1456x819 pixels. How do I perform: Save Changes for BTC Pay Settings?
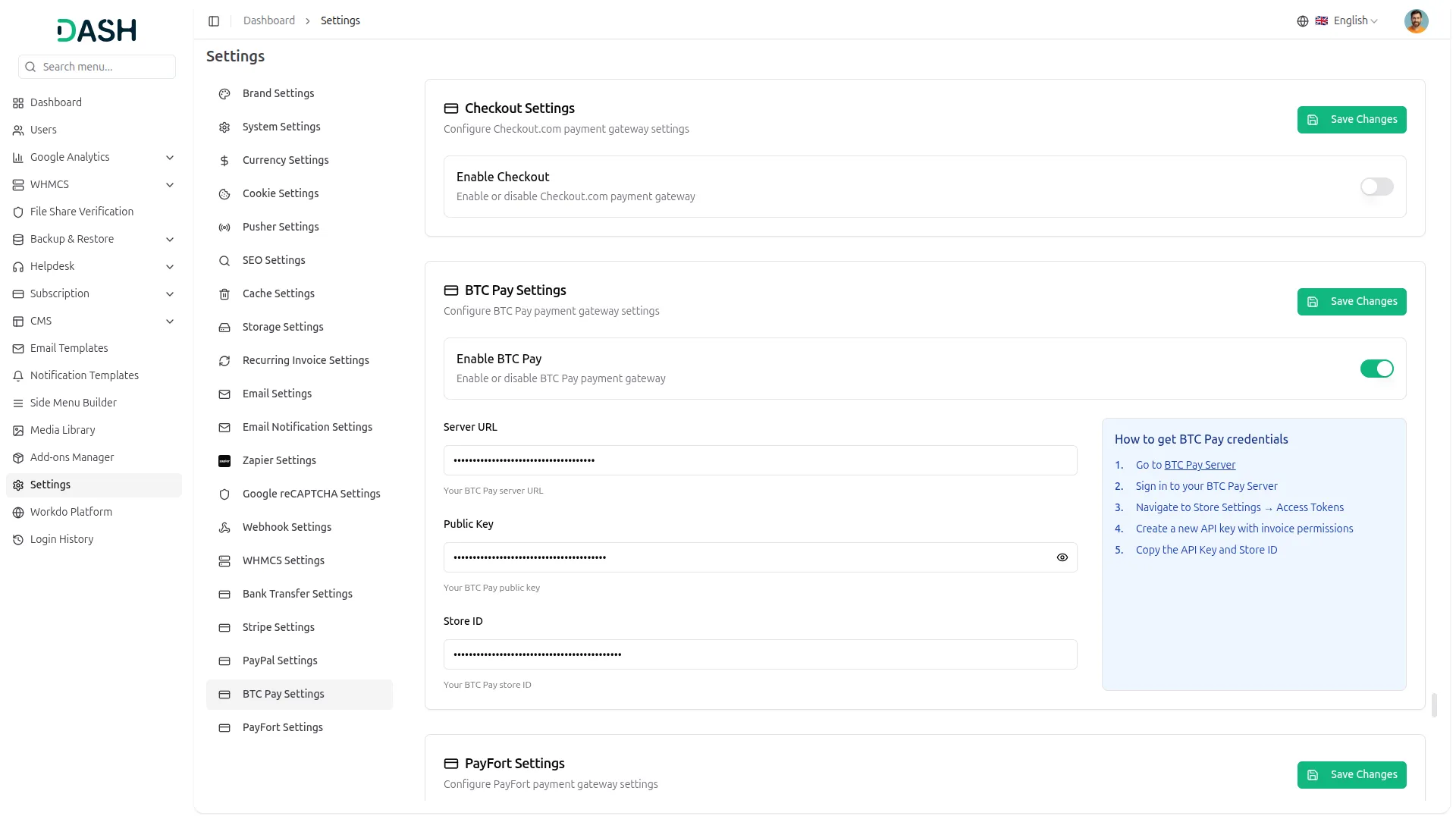click(x=1351, y=302)
